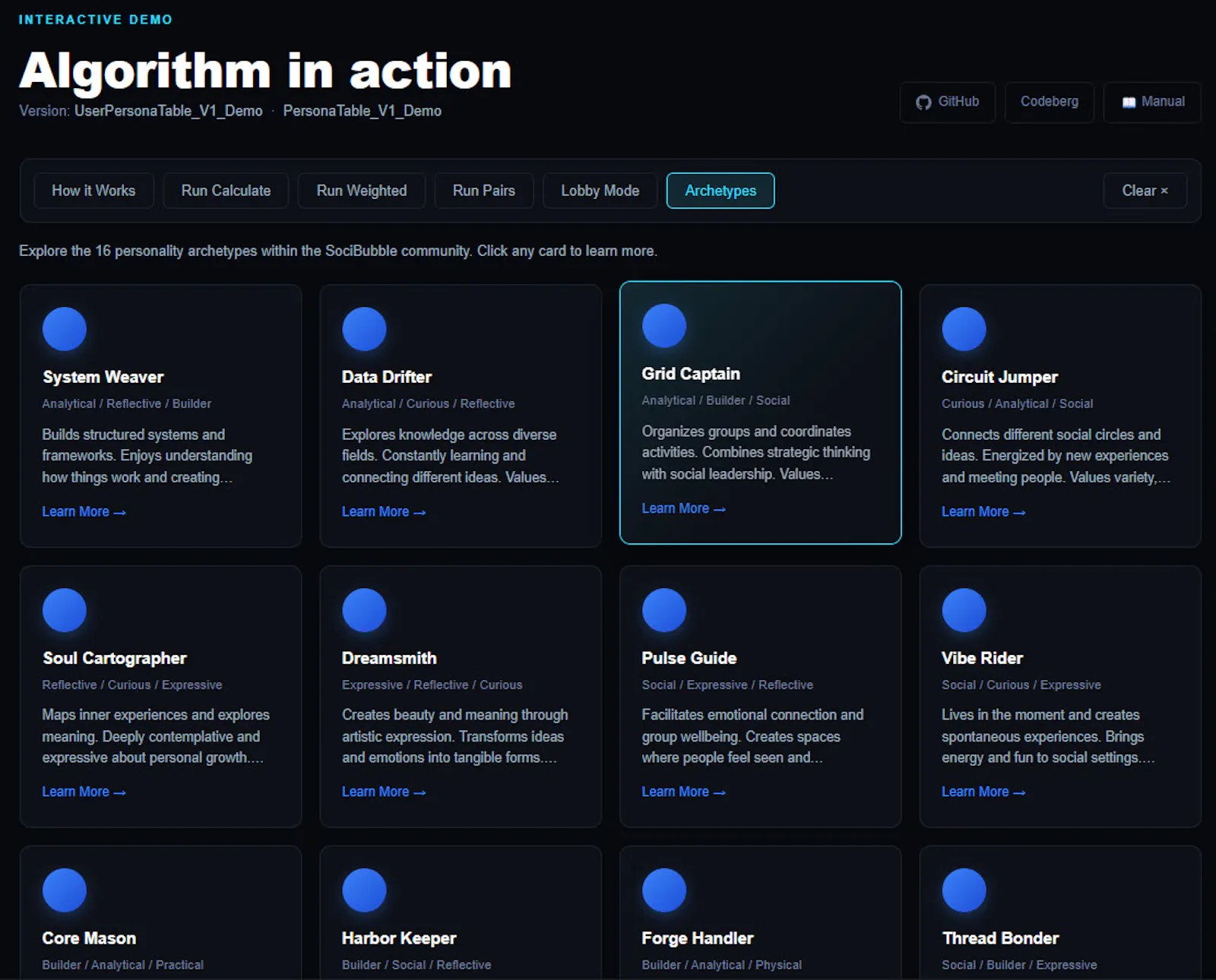Follow Learn More on Vibe Rider card

point(983,792)
